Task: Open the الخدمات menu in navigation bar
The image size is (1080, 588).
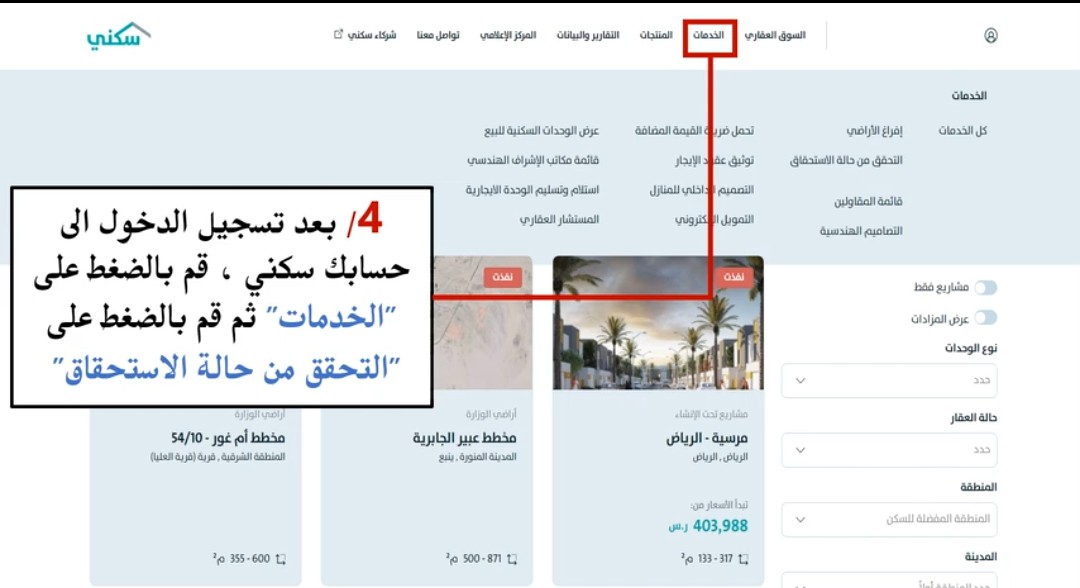Action: [x=709, y=35]
